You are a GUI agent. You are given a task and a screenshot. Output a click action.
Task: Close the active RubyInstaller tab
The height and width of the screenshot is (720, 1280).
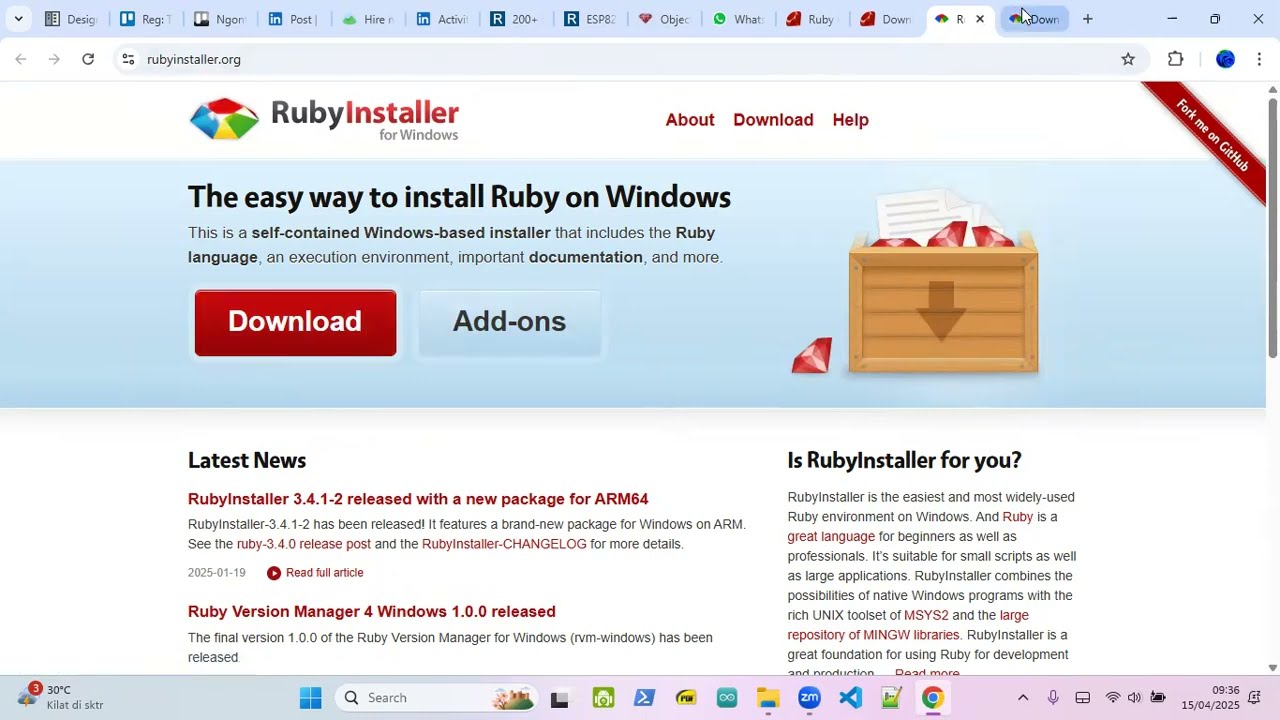click(980, 19)
